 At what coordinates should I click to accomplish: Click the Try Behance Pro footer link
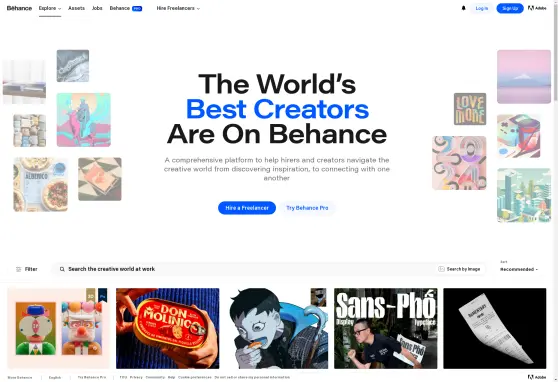(92, 377)
